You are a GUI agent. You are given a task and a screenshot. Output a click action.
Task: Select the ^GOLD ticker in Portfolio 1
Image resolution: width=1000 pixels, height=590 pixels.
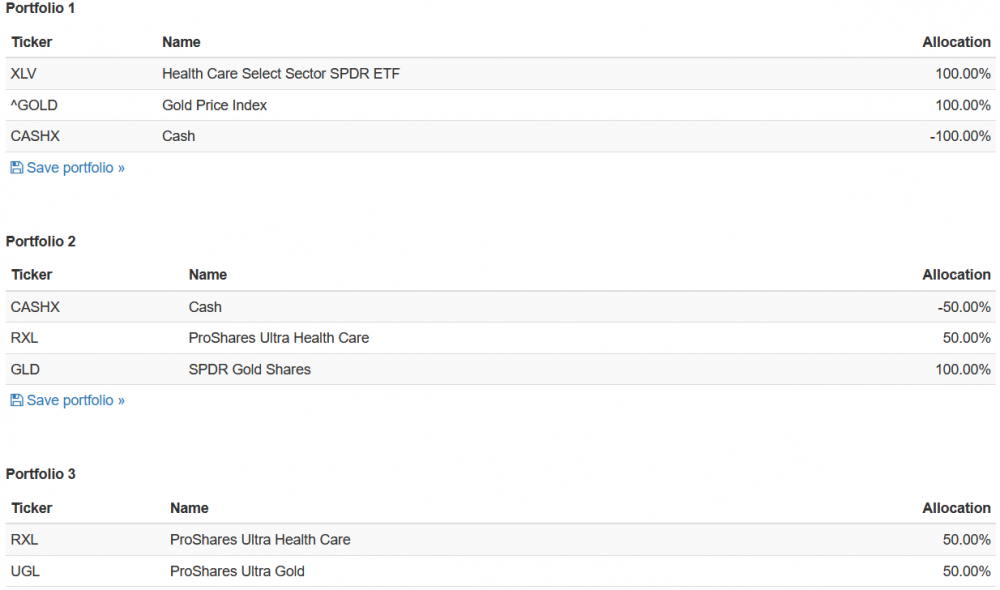[28, 105]
